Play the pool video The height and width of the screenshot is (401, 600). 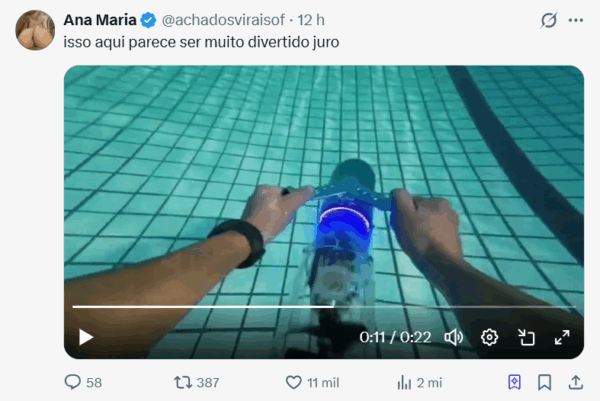click(86, 337)
